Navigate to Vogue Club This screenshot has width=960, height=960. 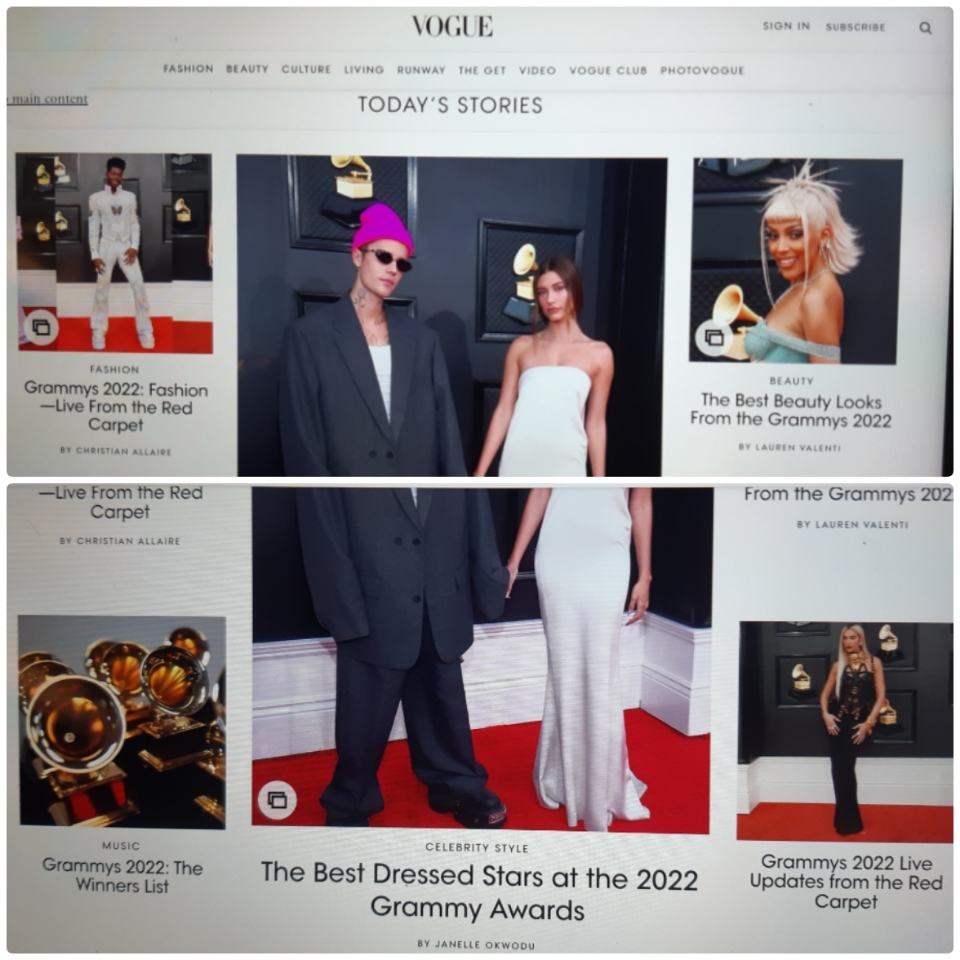(608, 71)
